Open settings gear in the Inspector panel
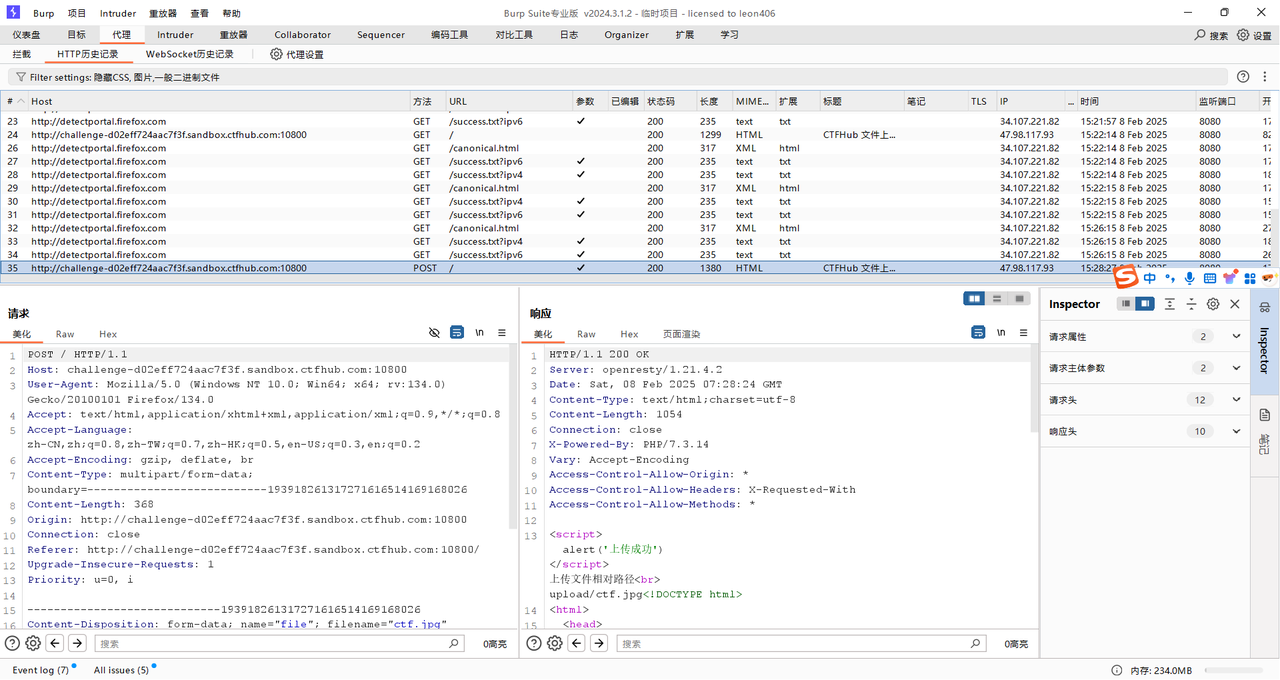 pyautogui.click(x=1213, y=304)
